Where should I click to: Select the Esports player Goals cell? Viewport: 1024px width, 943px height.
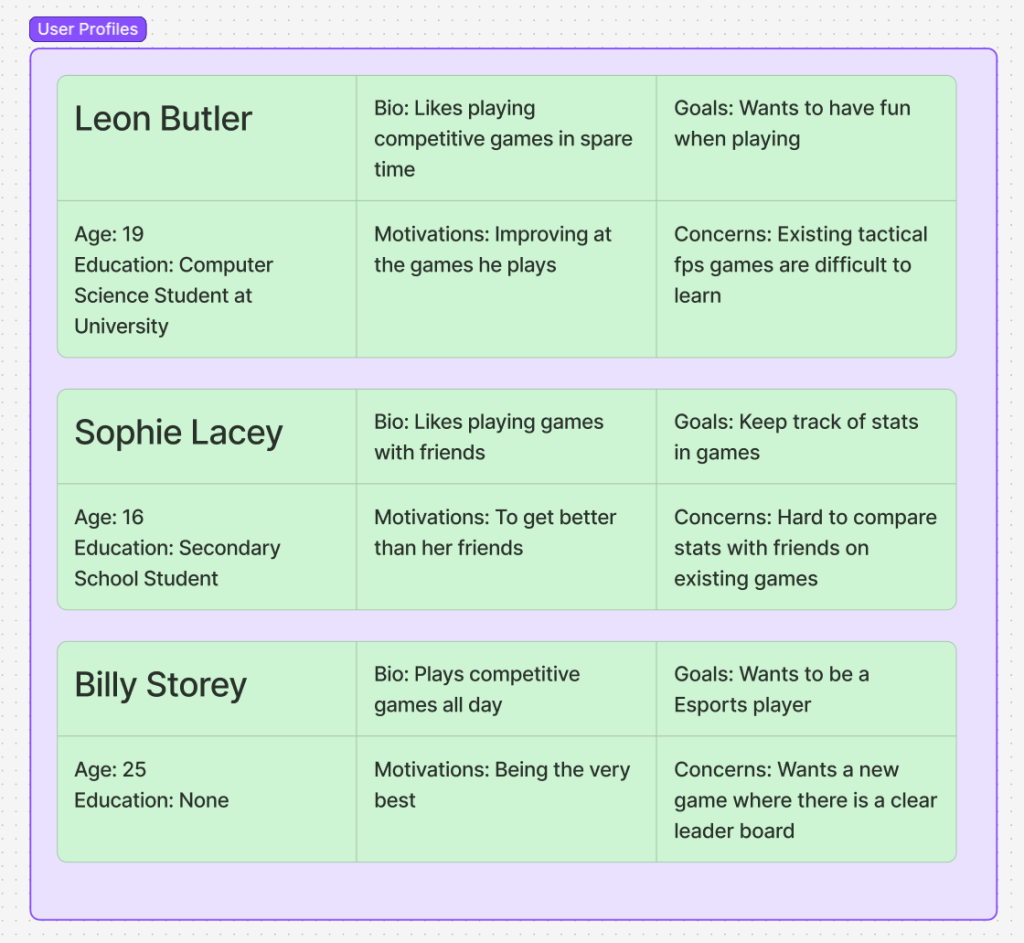click(805, 688)
